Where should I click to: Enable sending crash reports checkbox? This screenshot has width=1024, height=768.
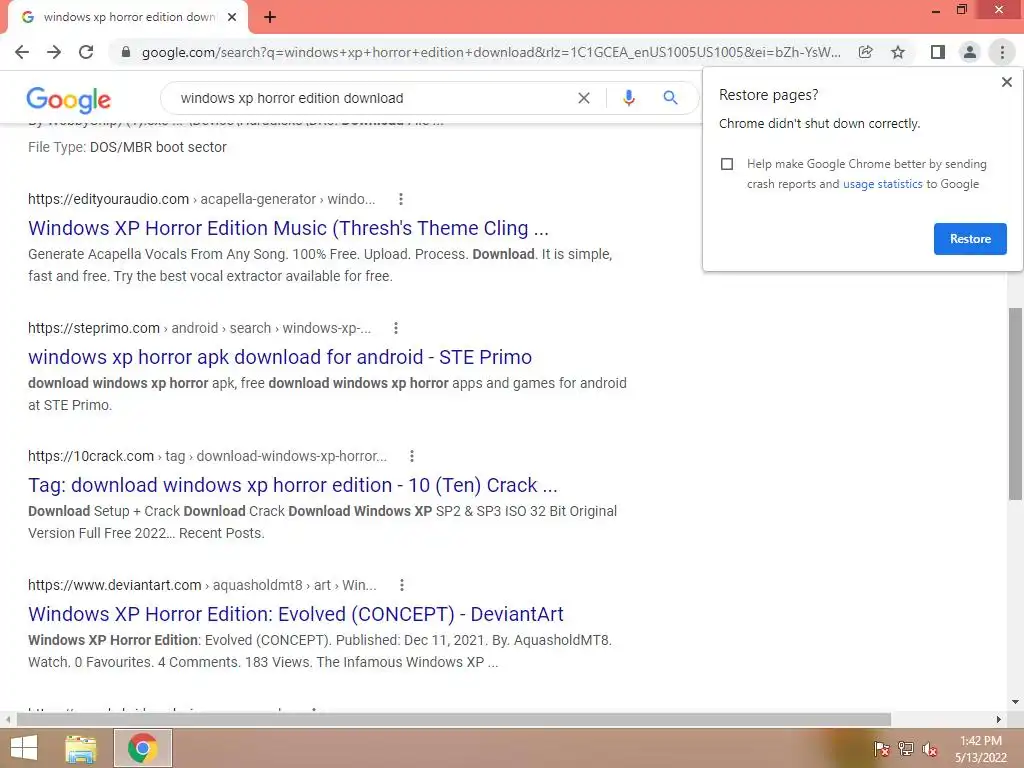tap(727, 164)
